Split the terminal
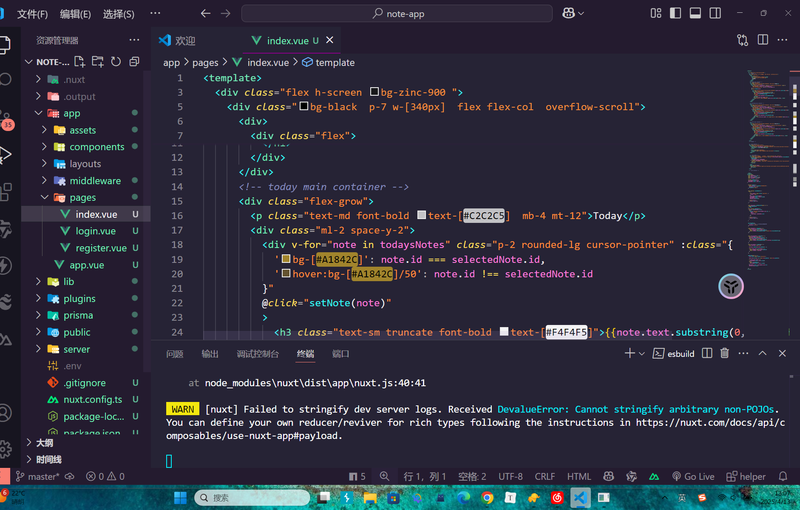 (x=707, y=353)
